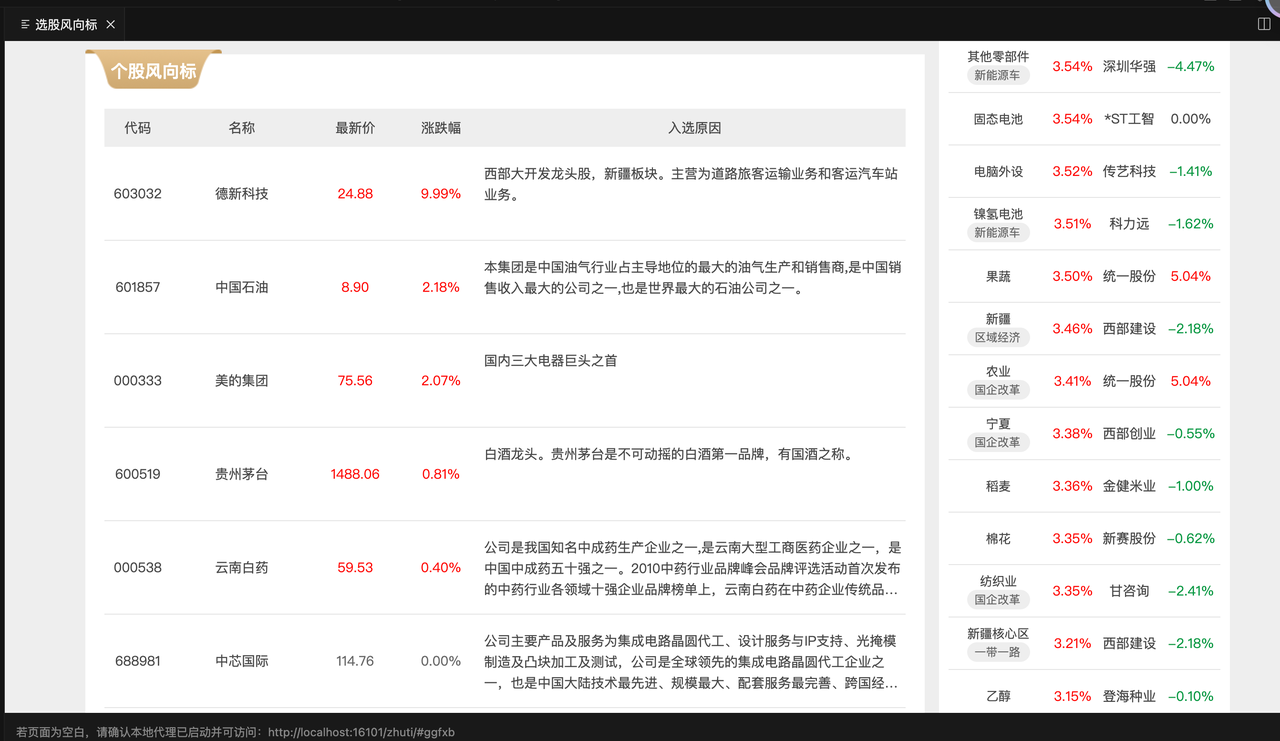Screen dimensions: 1280x741
Task: Open the localhost:16101 URL in status bar
Action: [361, 732]
